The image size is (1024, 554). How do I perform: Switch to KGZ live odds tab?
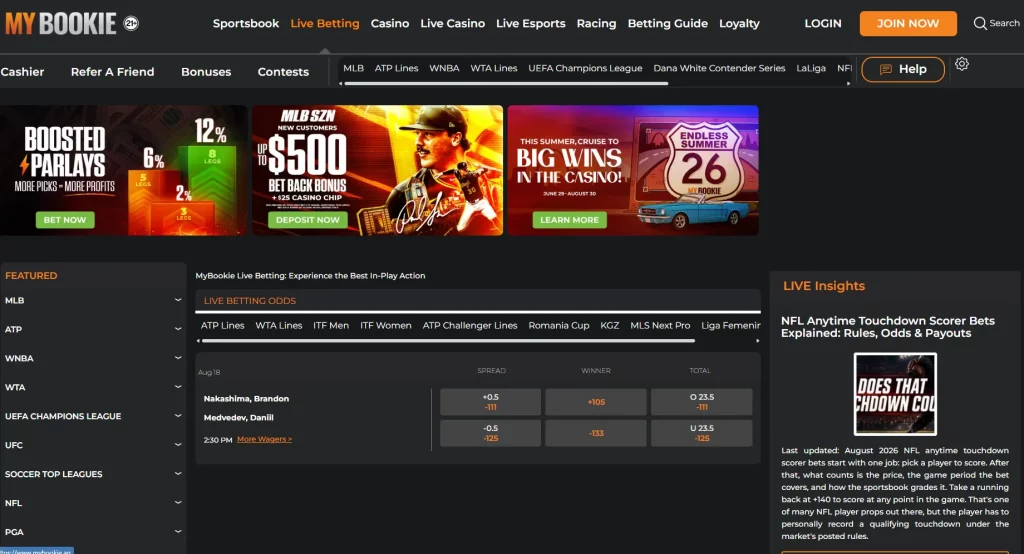coord(609,325)
